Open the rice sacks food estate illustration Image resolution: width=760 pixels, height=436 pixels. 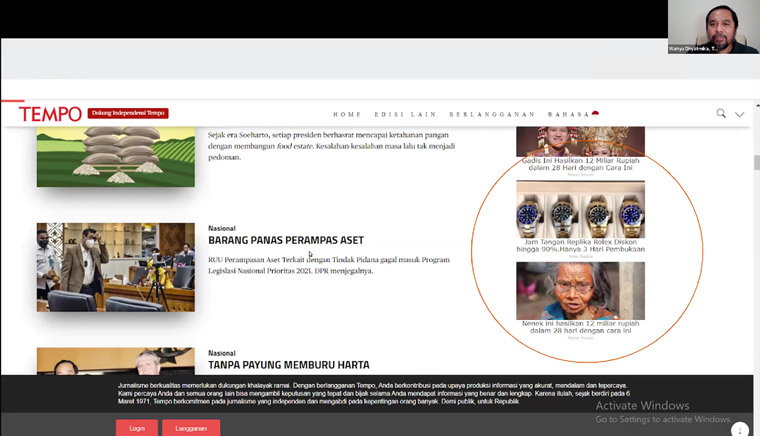(x=116, y=156)
